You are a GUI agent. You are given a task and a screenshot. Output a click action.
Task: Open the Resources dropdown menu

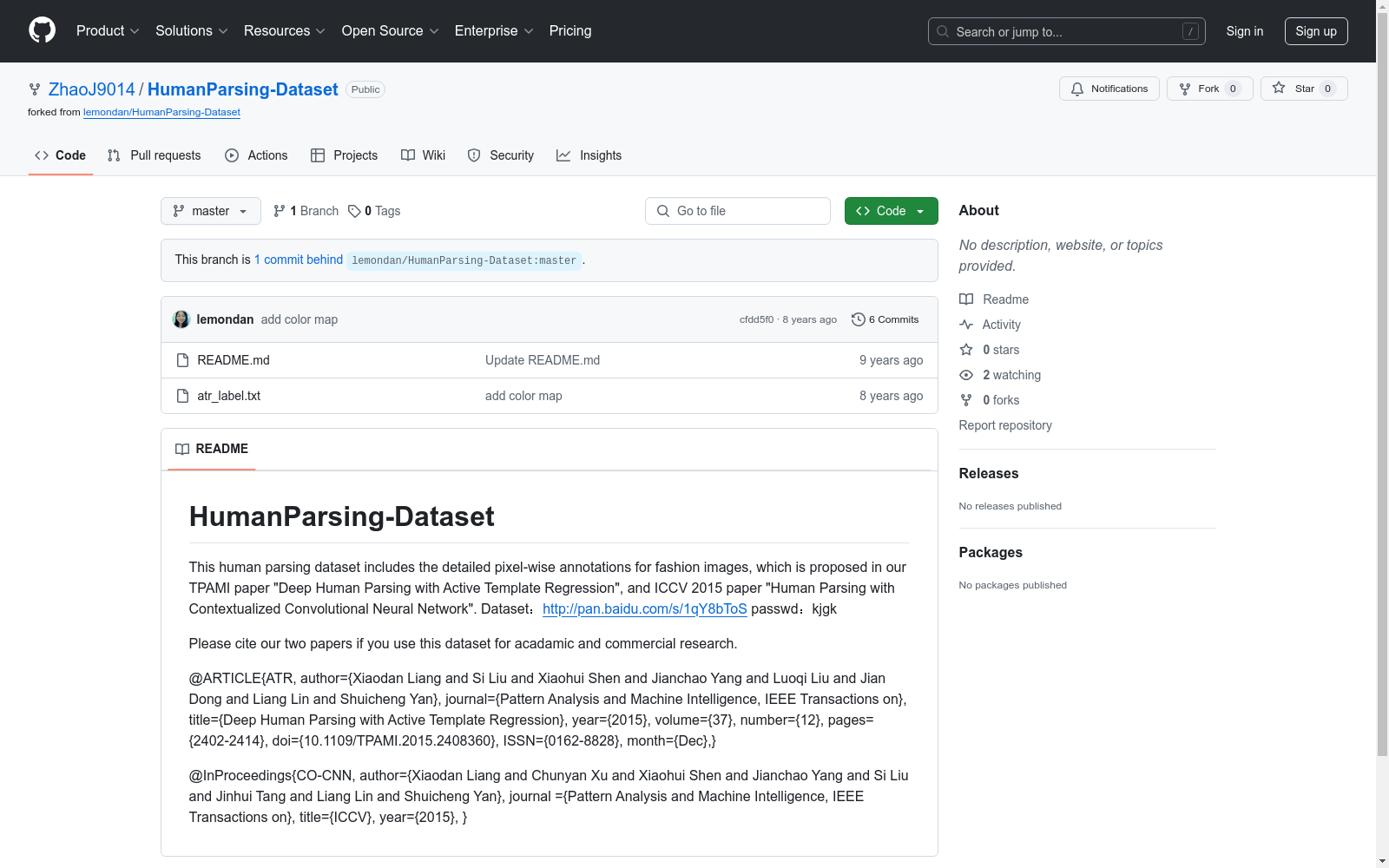[x=285, y=31]
